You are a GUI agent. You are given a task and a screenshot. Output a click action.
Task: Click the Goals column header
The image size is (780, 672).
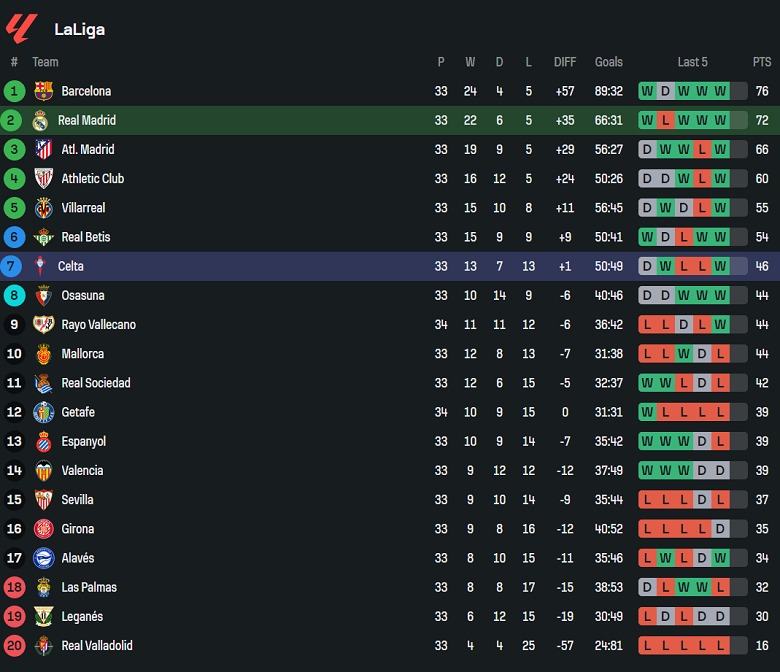point(608,62)
